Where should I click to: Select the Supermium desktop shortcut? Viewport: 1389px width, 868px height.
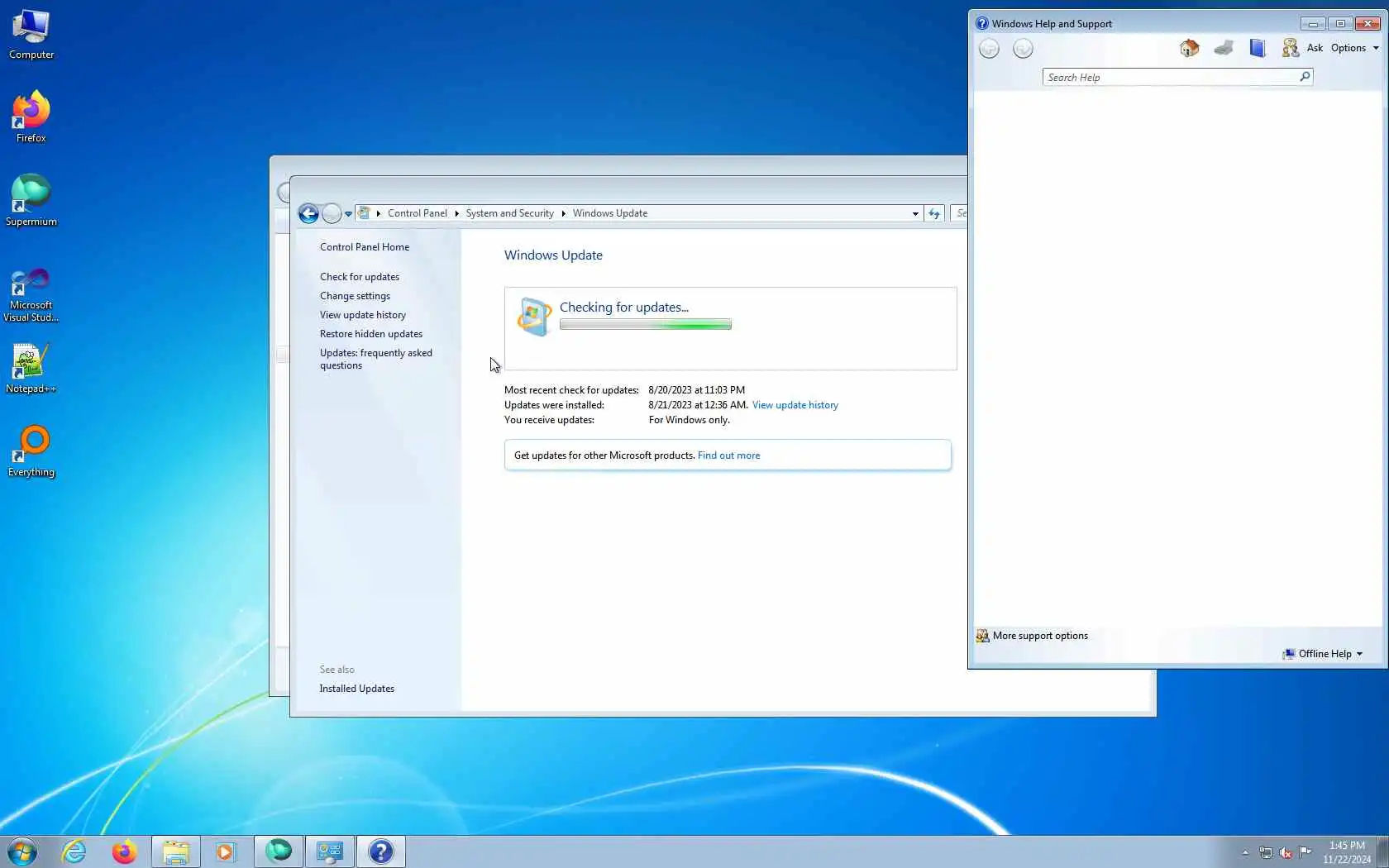tap(31, 201)
